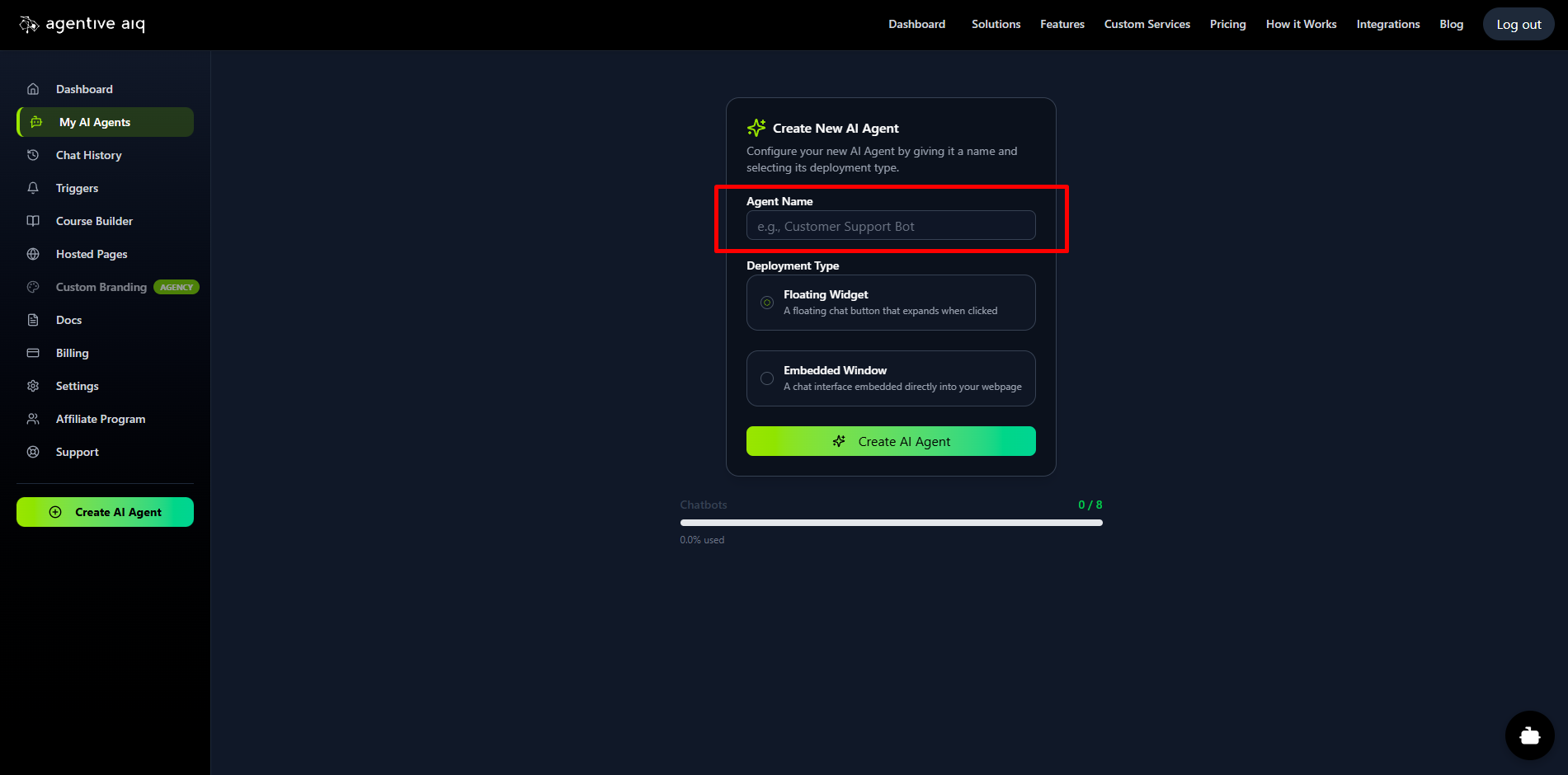Open the chat bot bubble in corner
The height and width of the screenshot is (775, 1568).
[x=1529, y=735]
